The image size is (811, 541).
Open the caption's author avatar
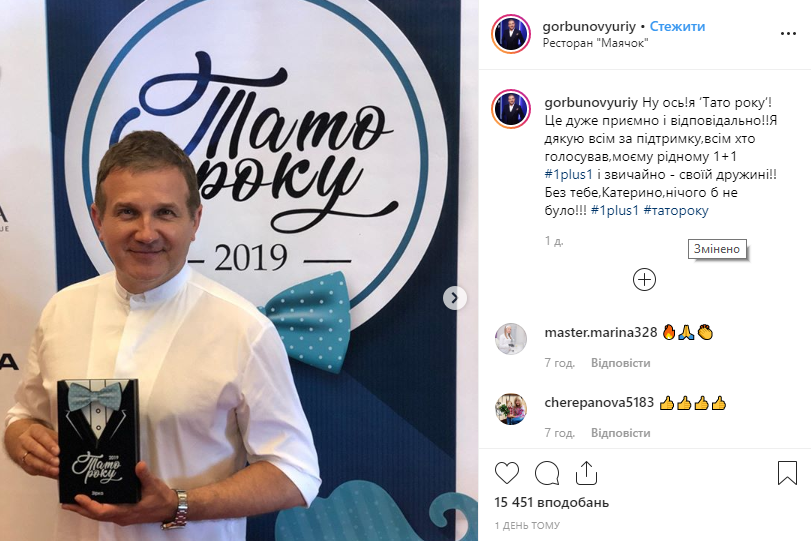pyautogui.click(x=511, y=109)
